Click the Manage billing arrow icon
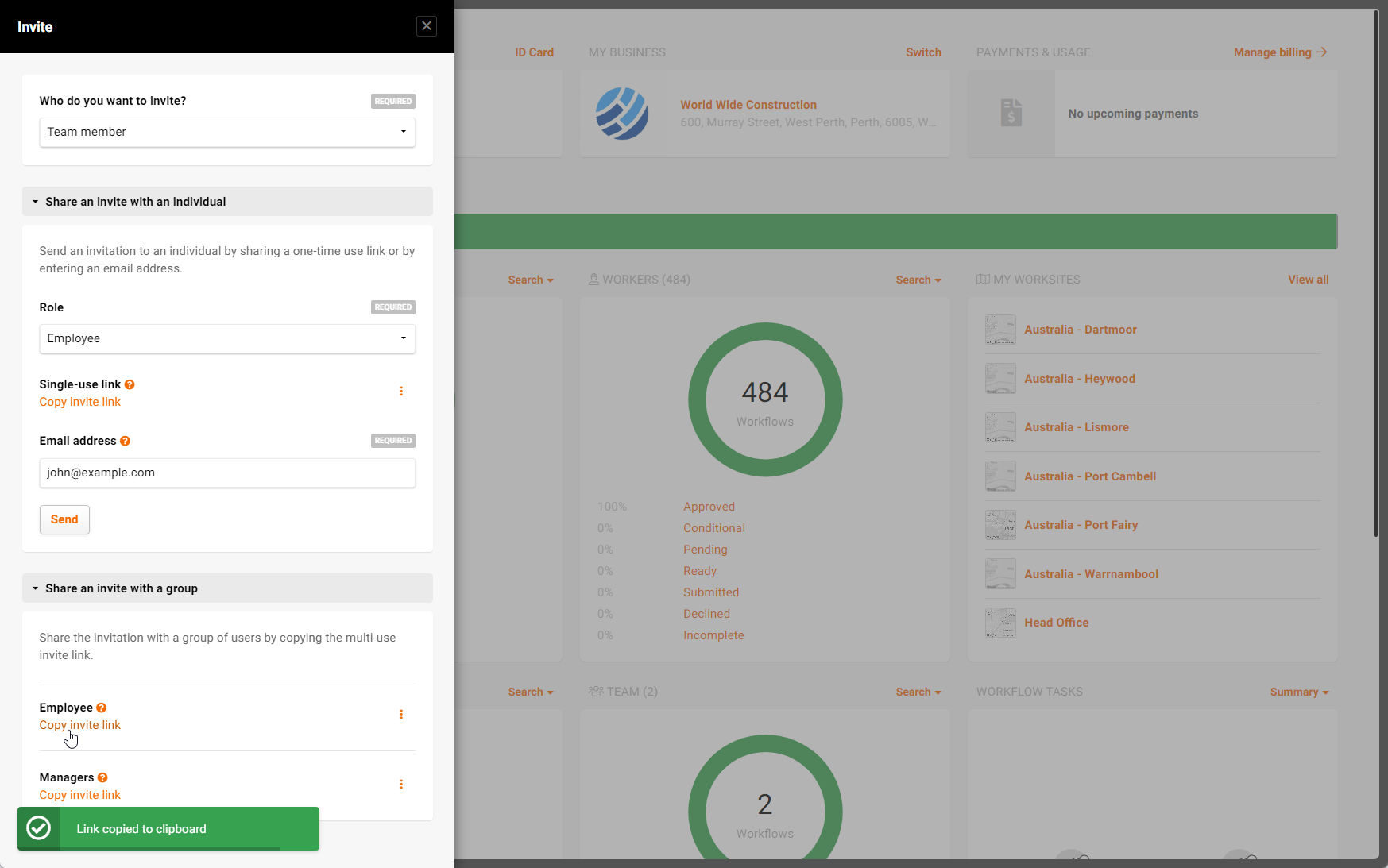Screen dimensions: 1388x868 click(1322, 52)
